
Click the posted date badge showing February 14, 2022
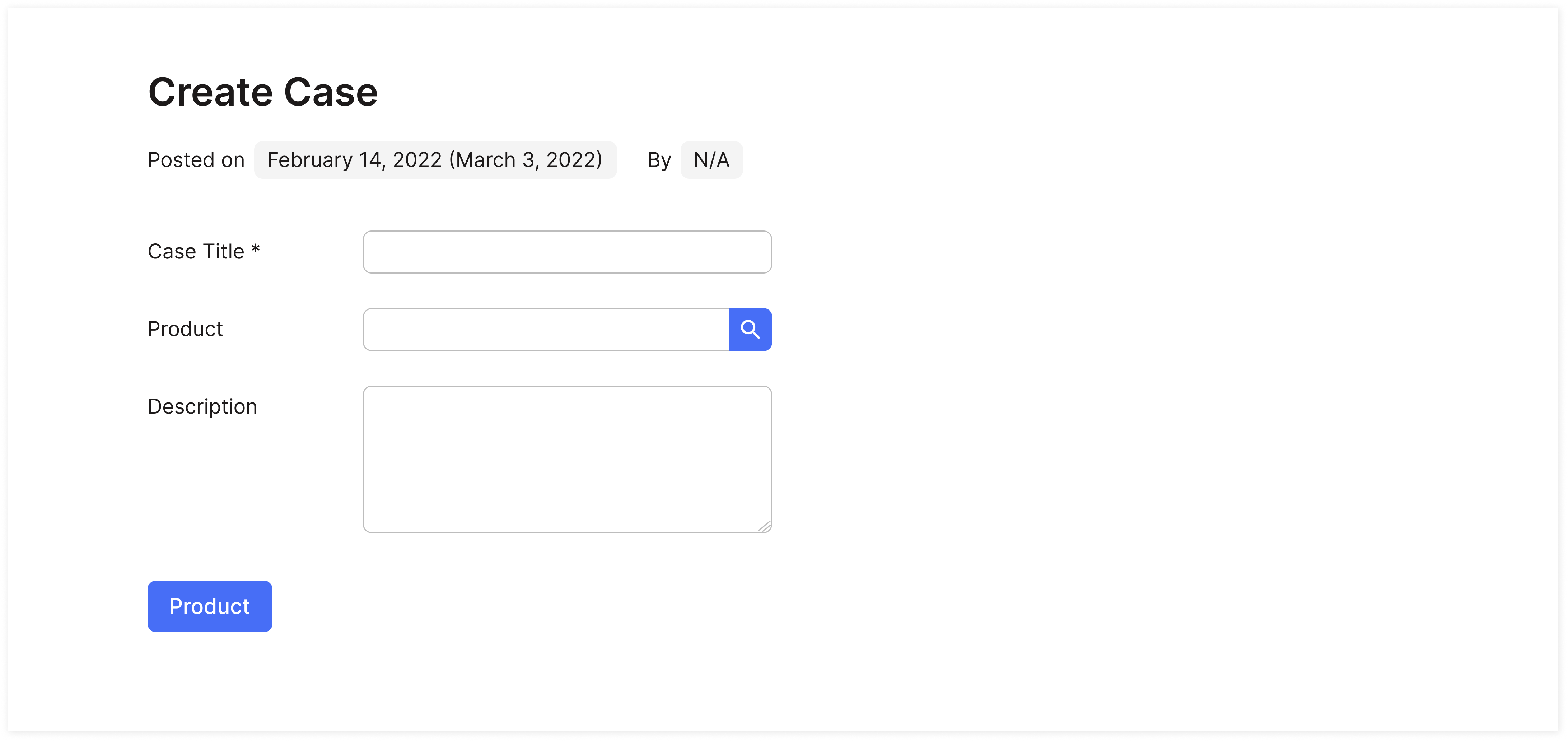435,159
